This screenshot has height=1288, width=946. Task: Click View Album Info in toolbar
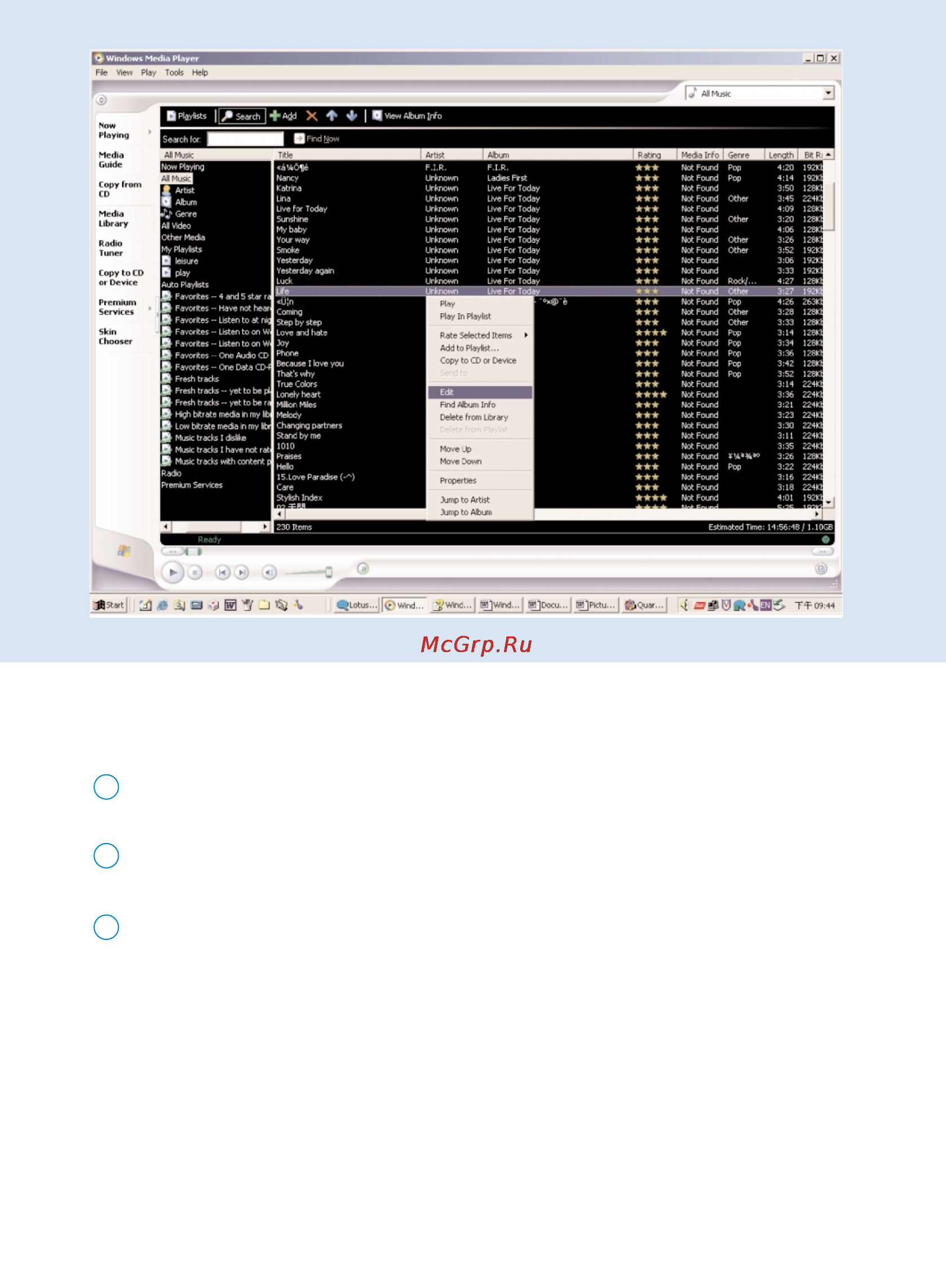tap(407, 115)
